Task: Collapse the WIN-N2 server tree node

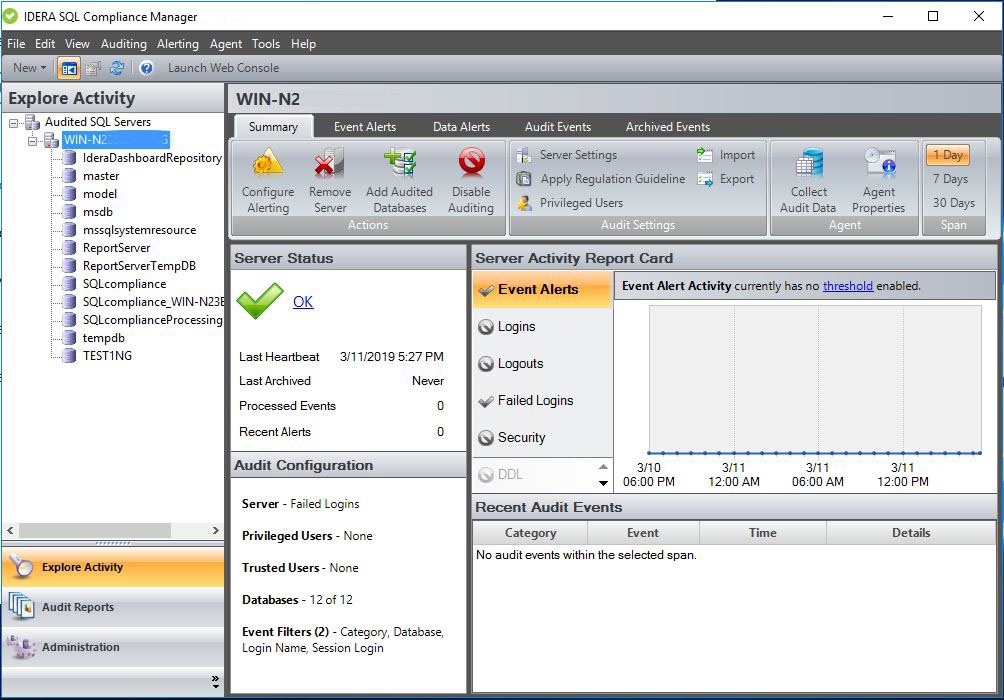Action: click(x=33, y=140)
